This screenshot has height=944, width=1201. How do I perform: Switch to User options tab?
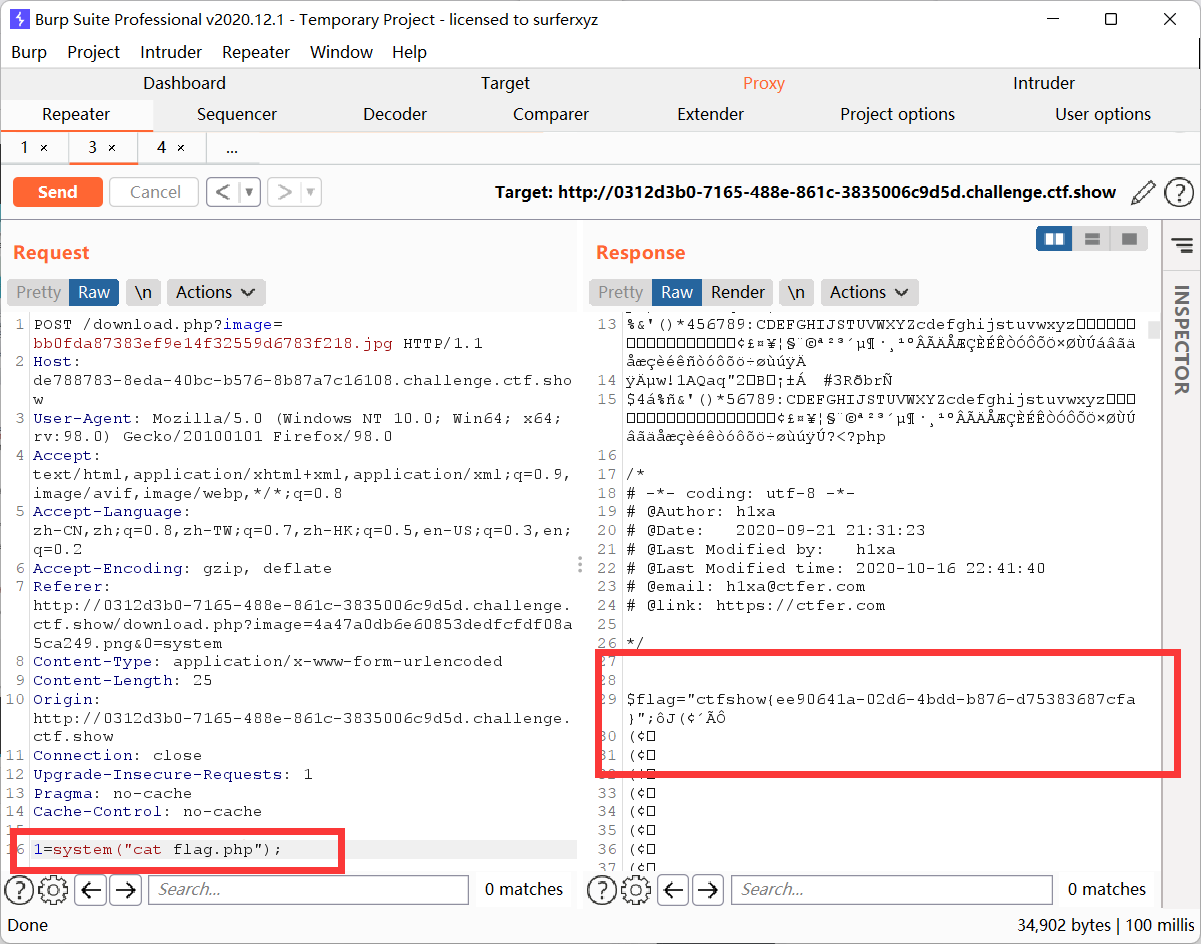click(1103, 114)
